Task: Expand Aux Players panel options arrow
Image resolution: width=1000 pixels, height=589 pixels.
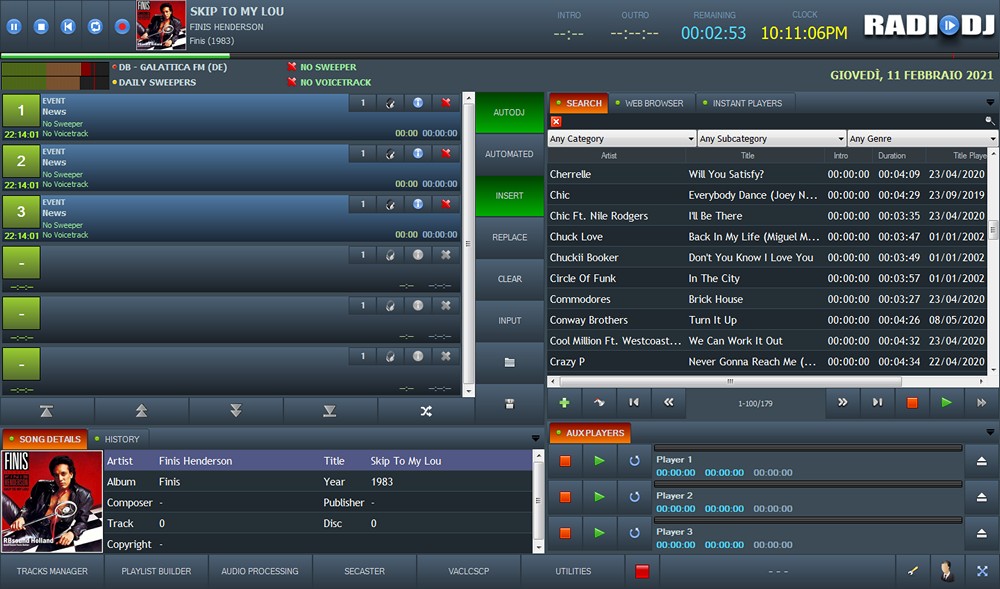Action: tap(990, 432)
